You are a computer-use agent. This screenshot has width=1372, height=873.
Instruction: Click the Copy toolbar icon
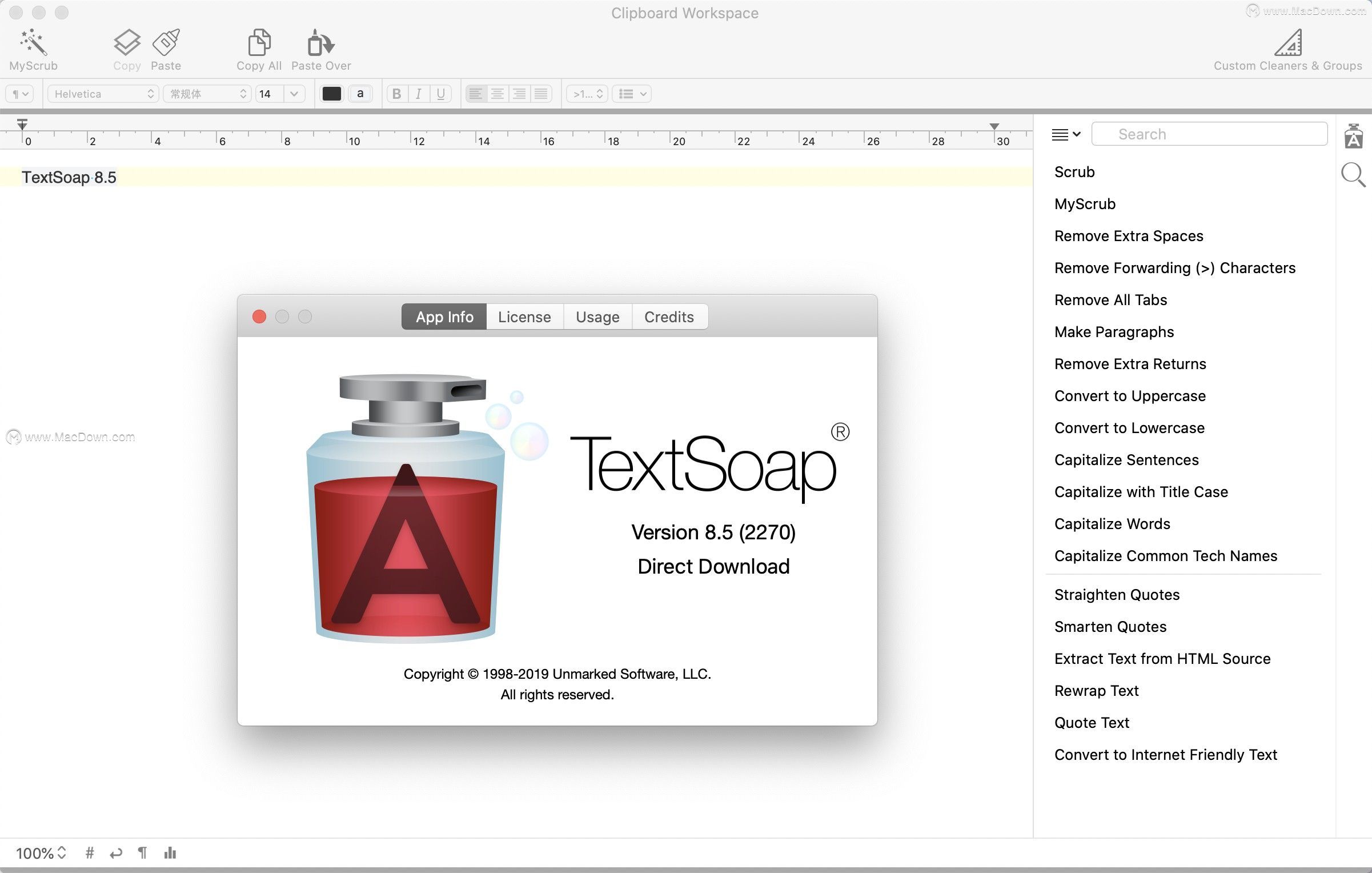(127, 43)
